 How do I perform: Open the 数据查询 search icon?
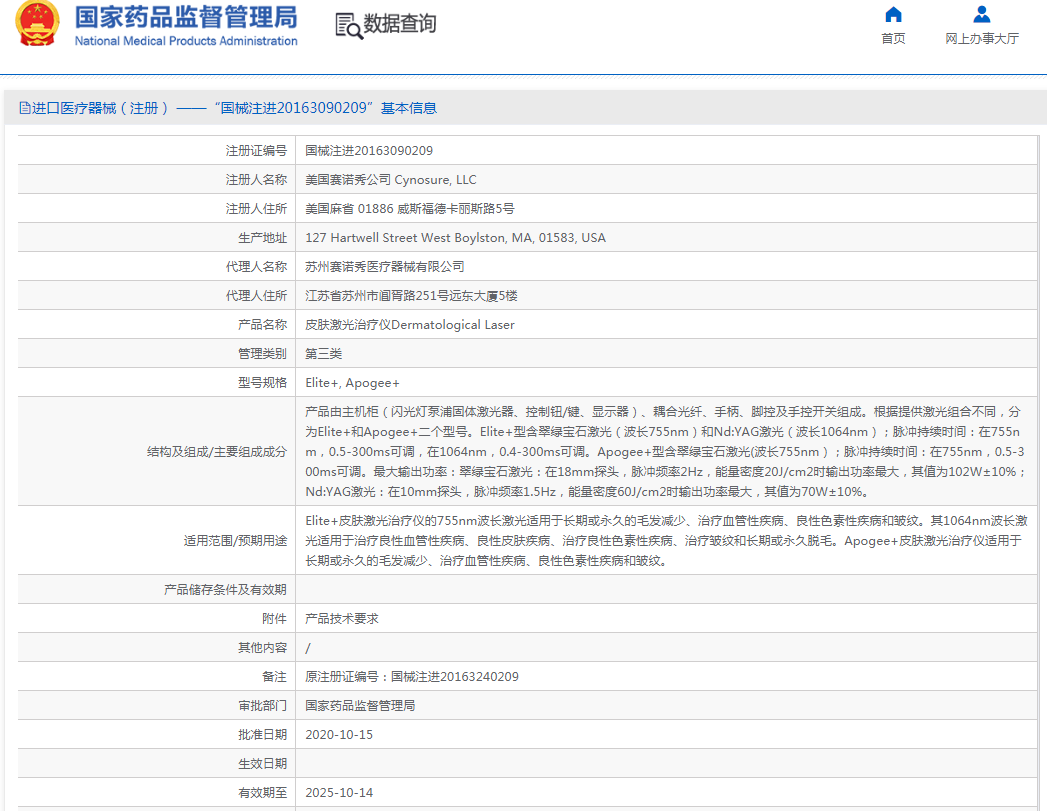(x=349, y=25)
